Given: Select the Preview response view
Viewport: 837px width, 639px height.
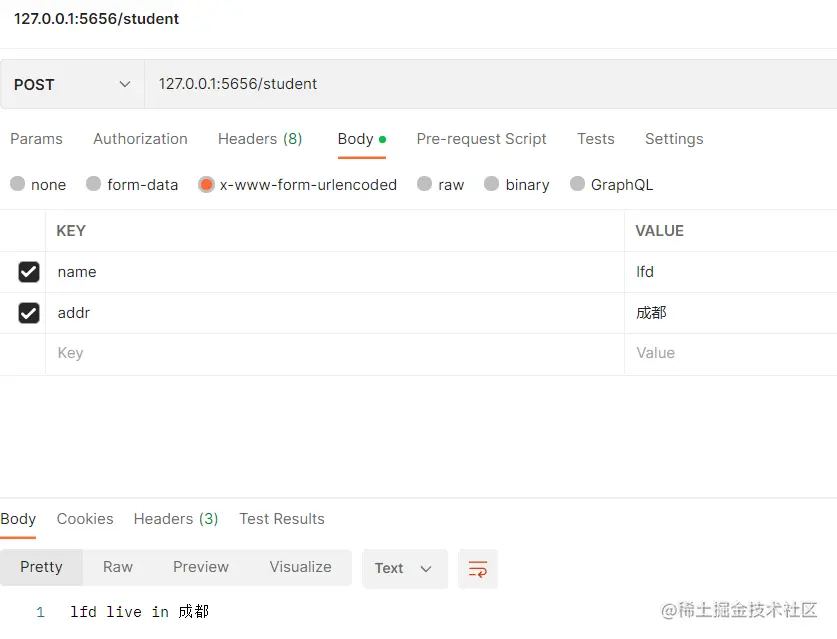Looking at the screenshot, I should tap(201, 567).
